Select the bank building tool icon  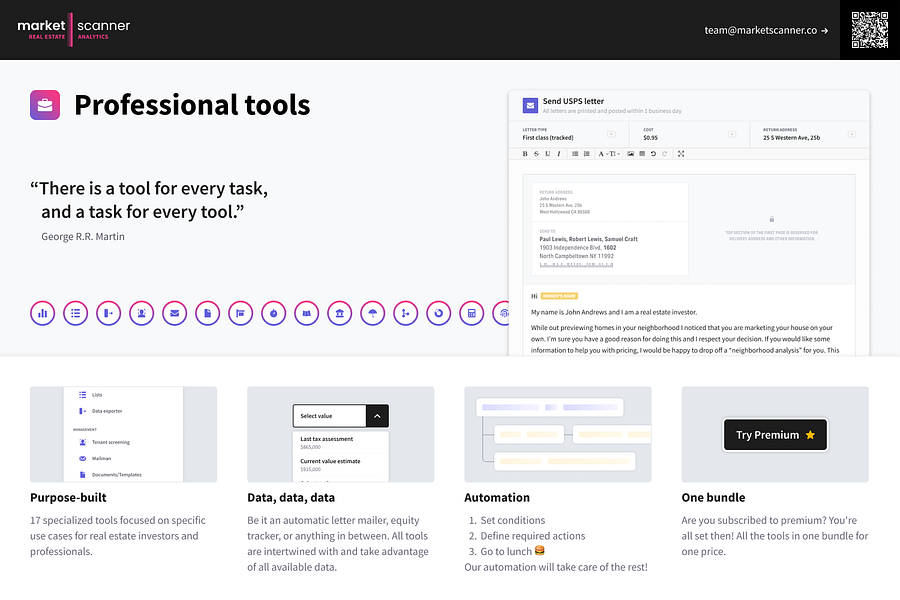340,313
